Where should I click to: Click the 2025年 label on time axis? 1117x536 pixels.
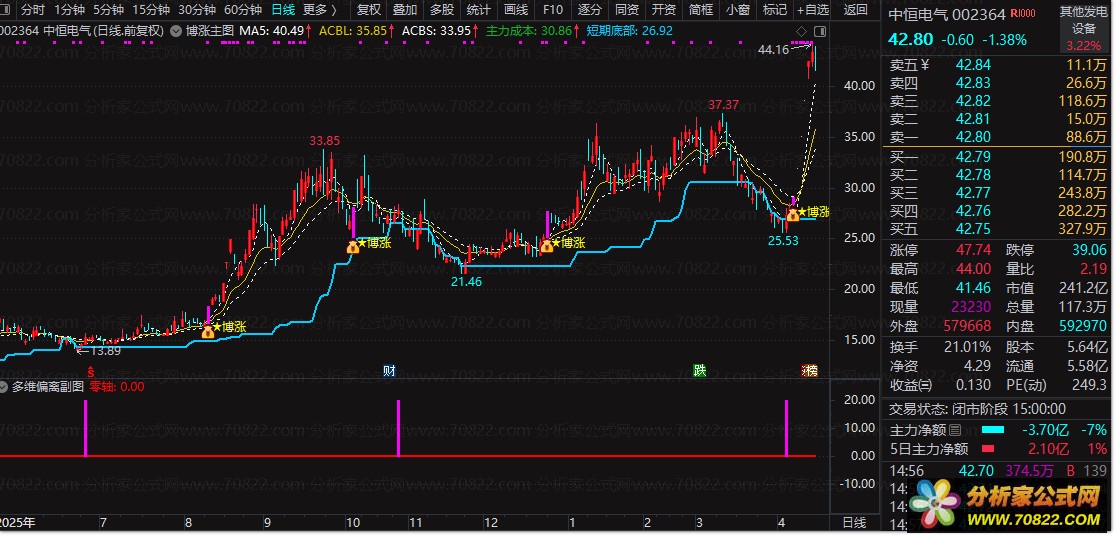point(18,522)
